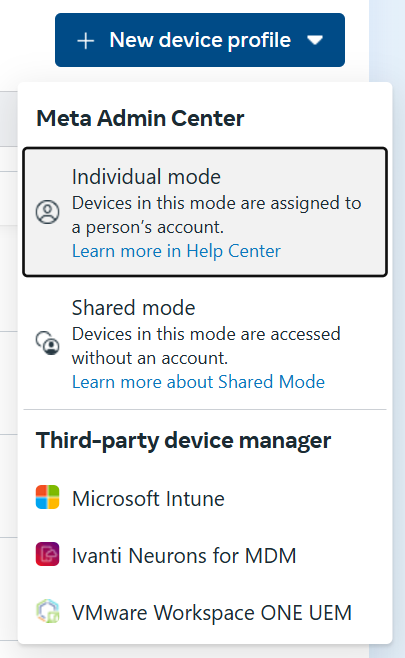Click the Ivanti Neurons logo icon
Screen dimensions: 405x658
coord(47,554)
